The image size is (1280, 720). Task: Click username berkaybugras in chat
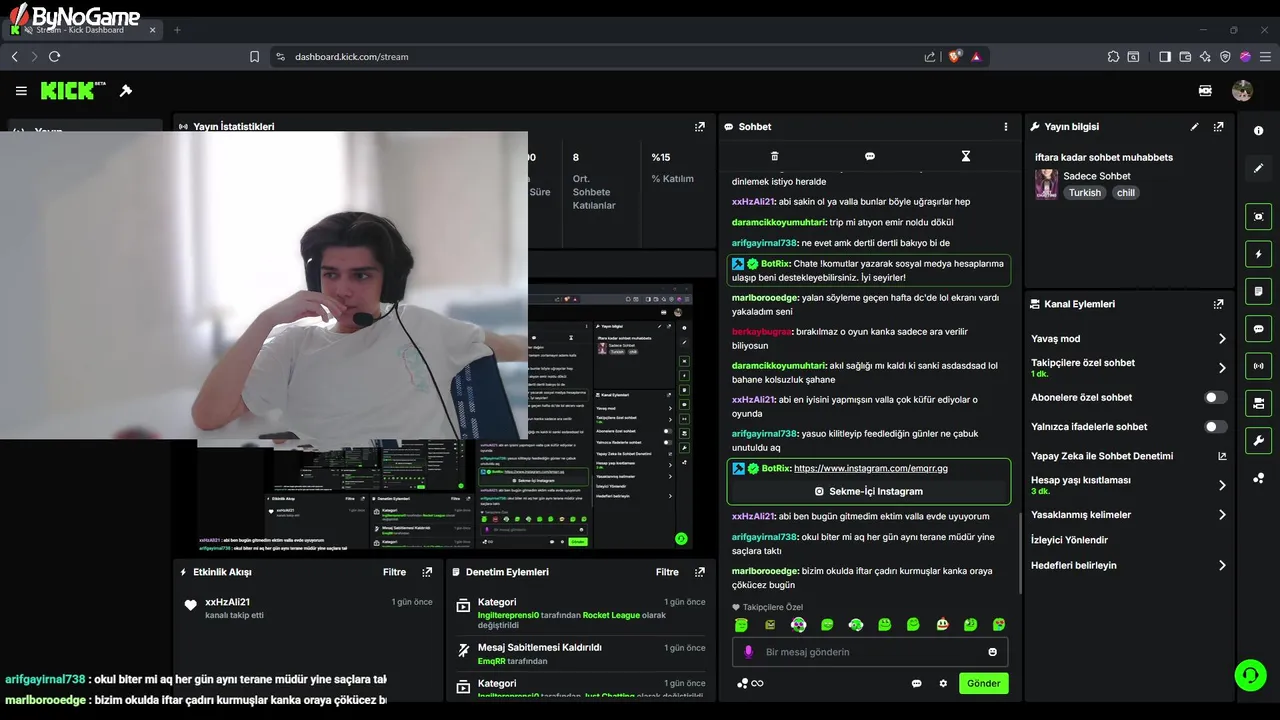(761, 332)
